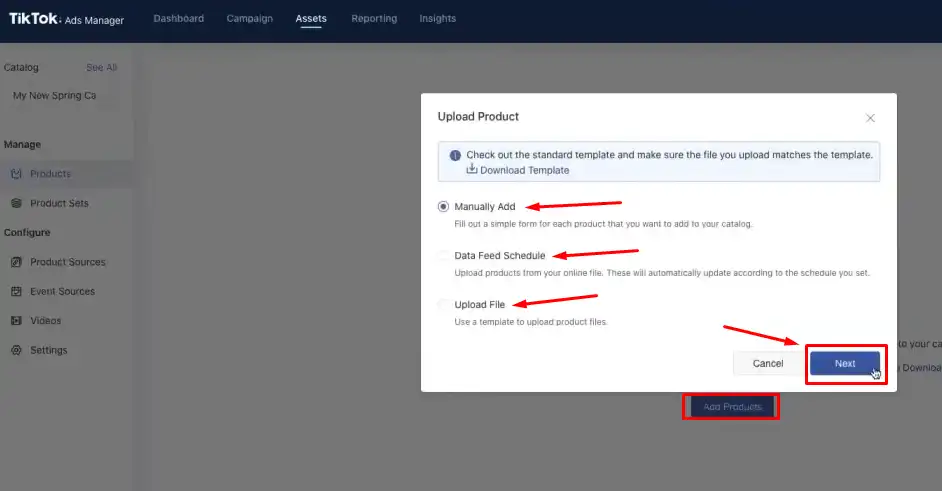Click the Cancel button
Viewport: 942px width, 491px height.
(x=768, y=364)
